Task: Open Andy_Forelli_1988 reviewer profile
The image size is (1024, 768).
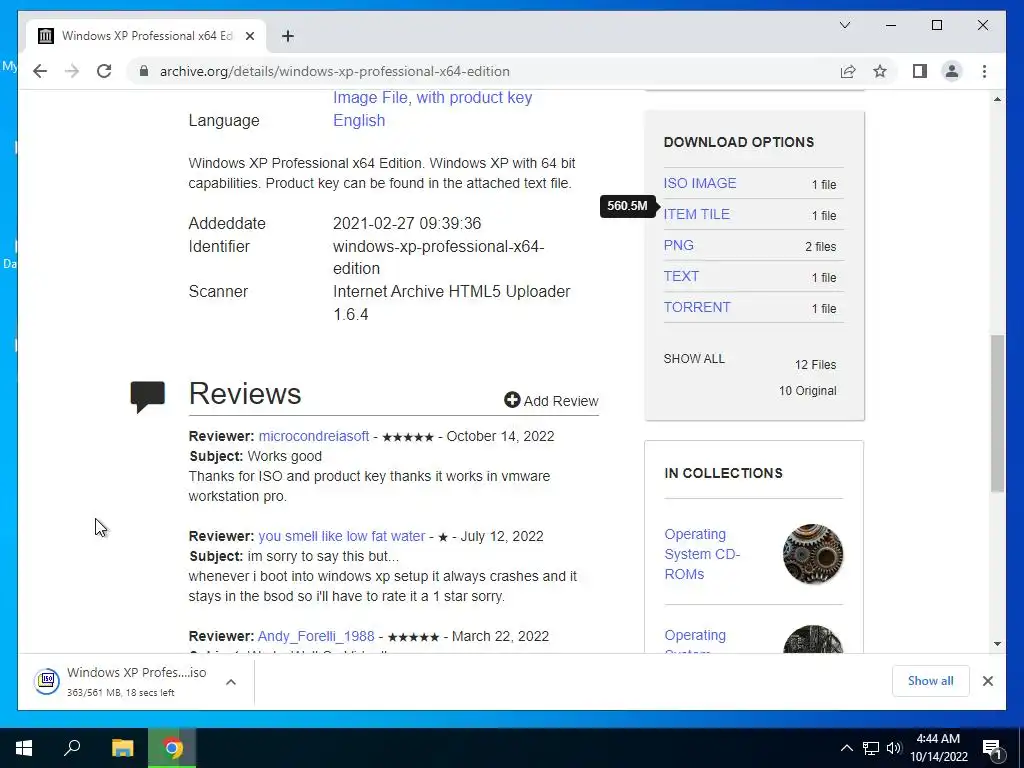Action: point(316,636)
